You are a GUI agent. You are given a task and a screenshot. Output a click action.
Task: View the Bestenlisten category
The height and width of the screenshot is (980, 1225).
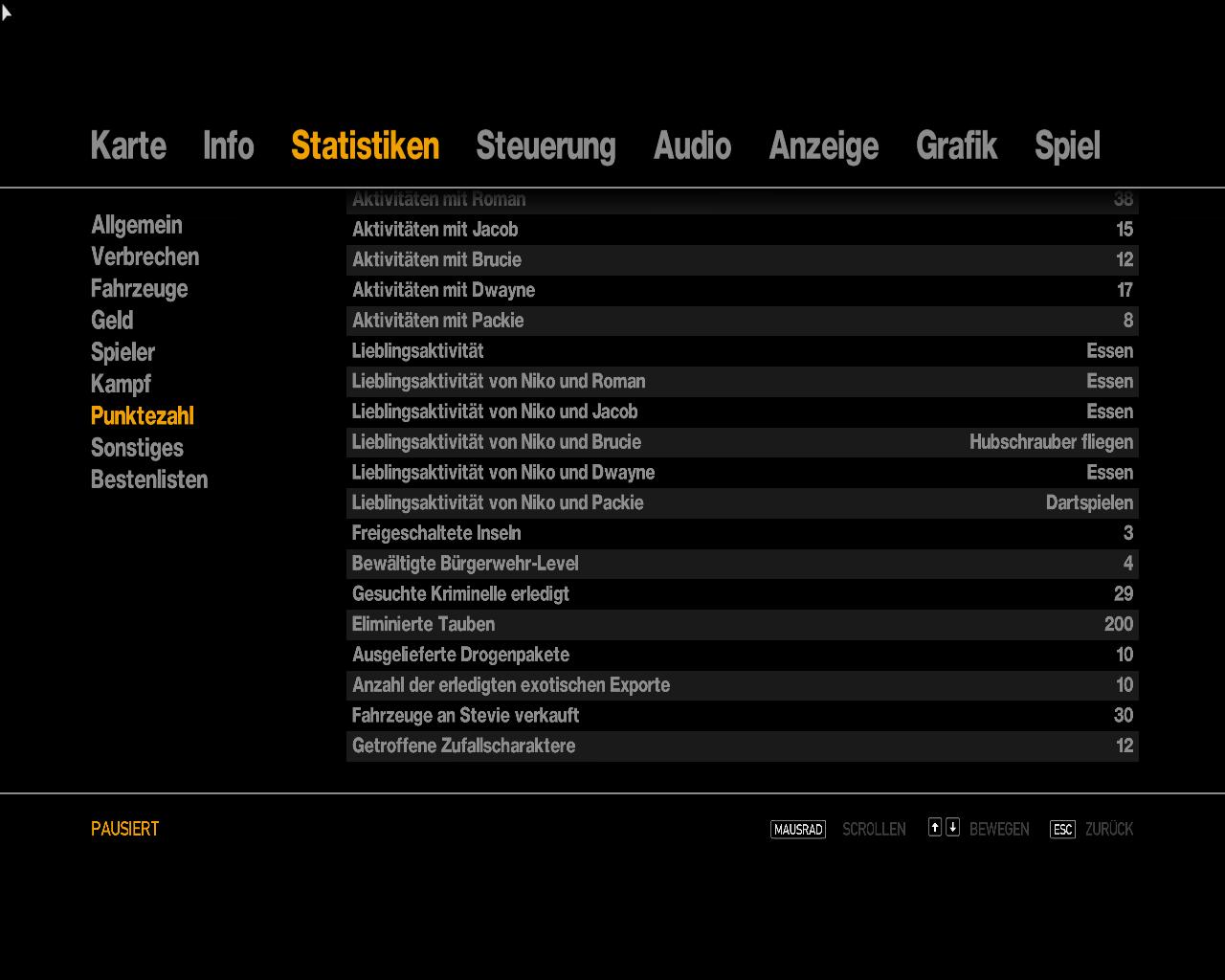[x=148, y=479]
